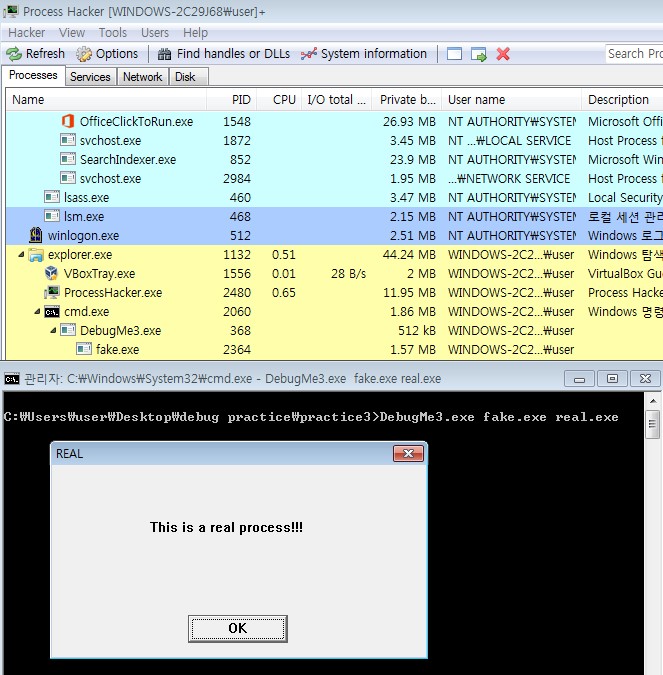663x675 pixels.
Task: Click the SearchIndexer.exe process icon
Action: 68,159
